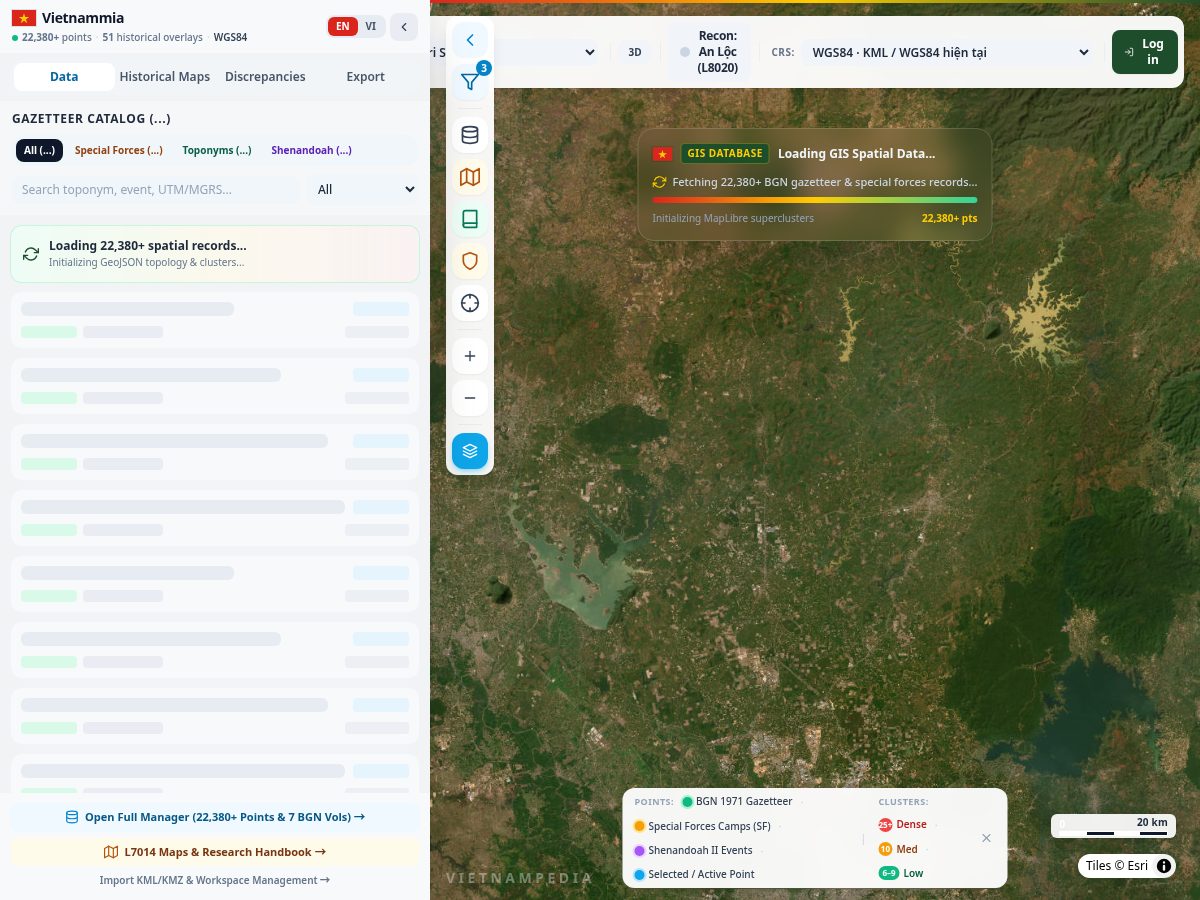Screen dimensions: 1200x900
Task: Open Full Manager link
Action: pyautogui.click(x=215, y=817)
